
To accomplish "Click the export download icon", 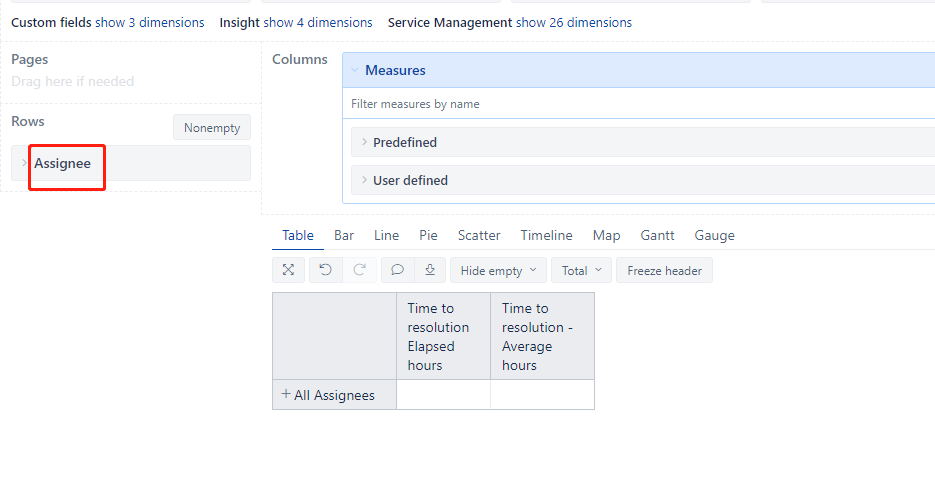I will (430, 270).
